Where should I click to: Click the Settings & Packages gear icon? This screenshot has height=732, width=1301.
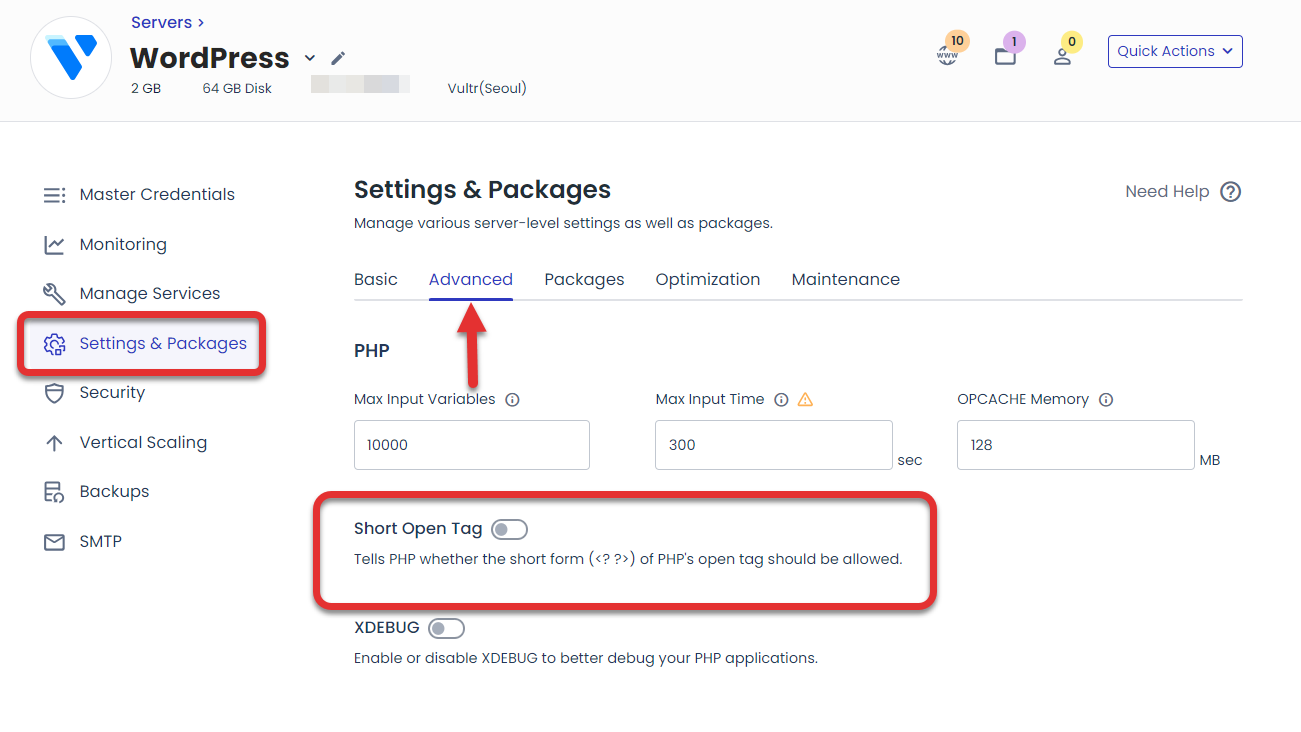tap(54, 344)
